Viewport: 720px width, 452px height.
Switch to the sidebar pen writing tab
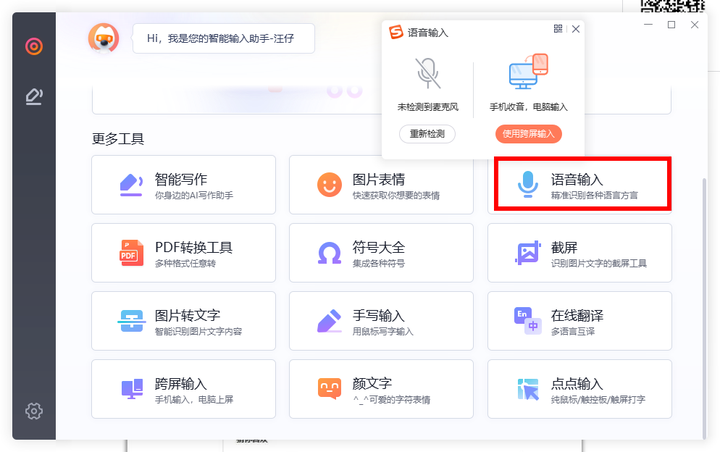pyautogui.click(x=34, y=96)
